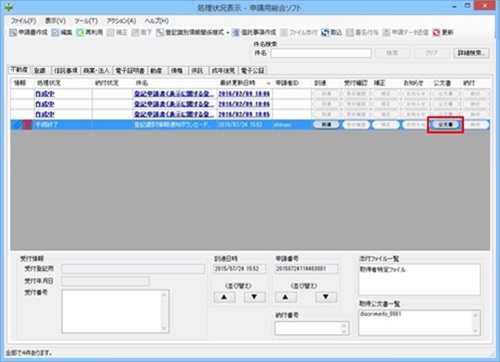This screenshot has height=362, width=500.
Task: Select the 不動産 tab
Action: pyautogui.click(x=20, y=70)
